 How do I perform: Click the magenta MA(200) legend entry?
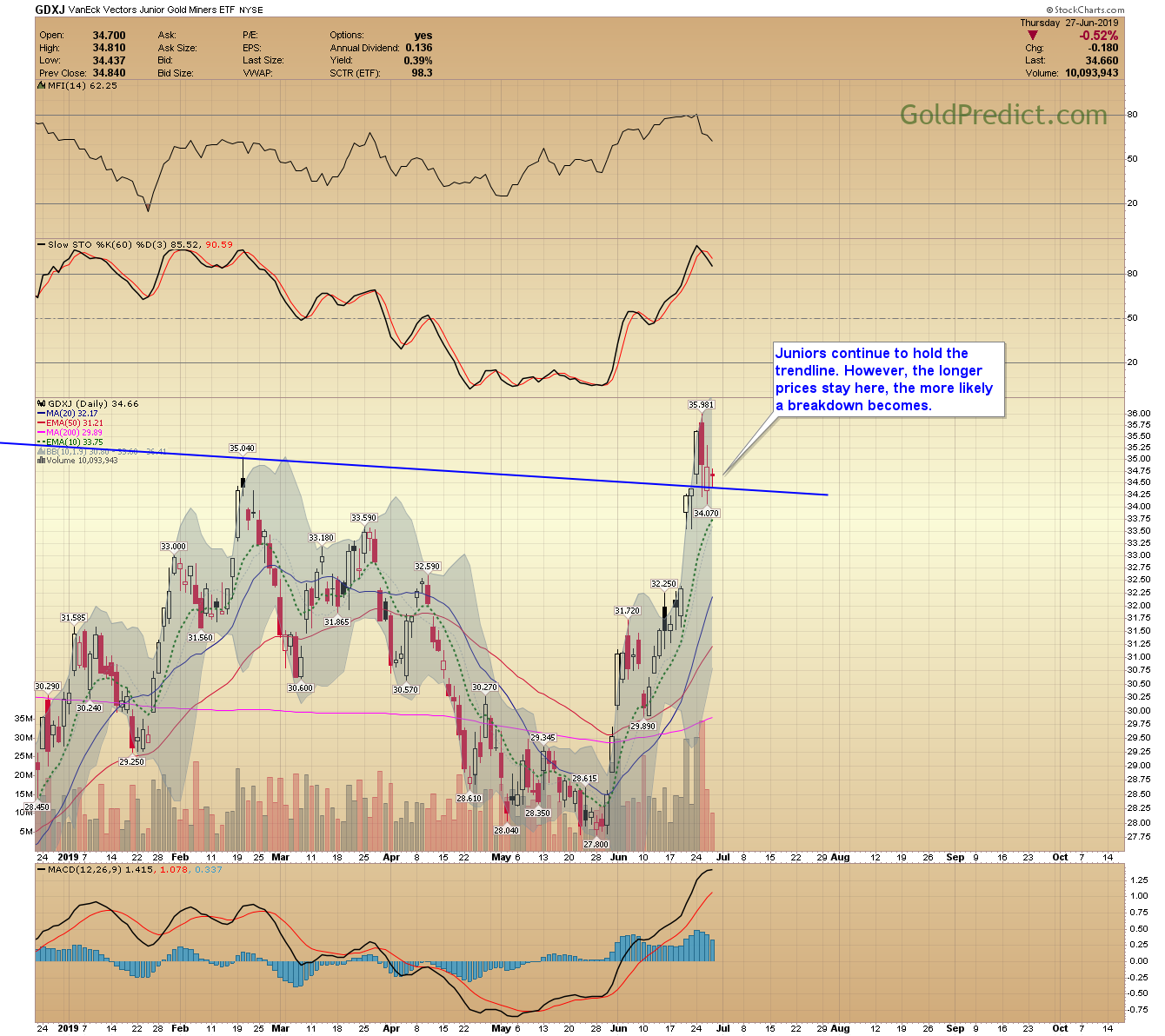70,433
